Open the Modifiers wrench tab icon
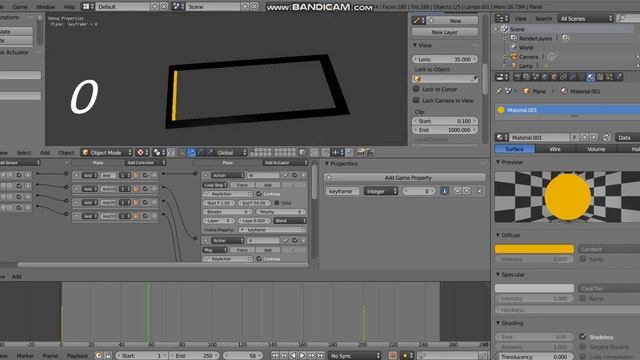 [x=573, y=77]
